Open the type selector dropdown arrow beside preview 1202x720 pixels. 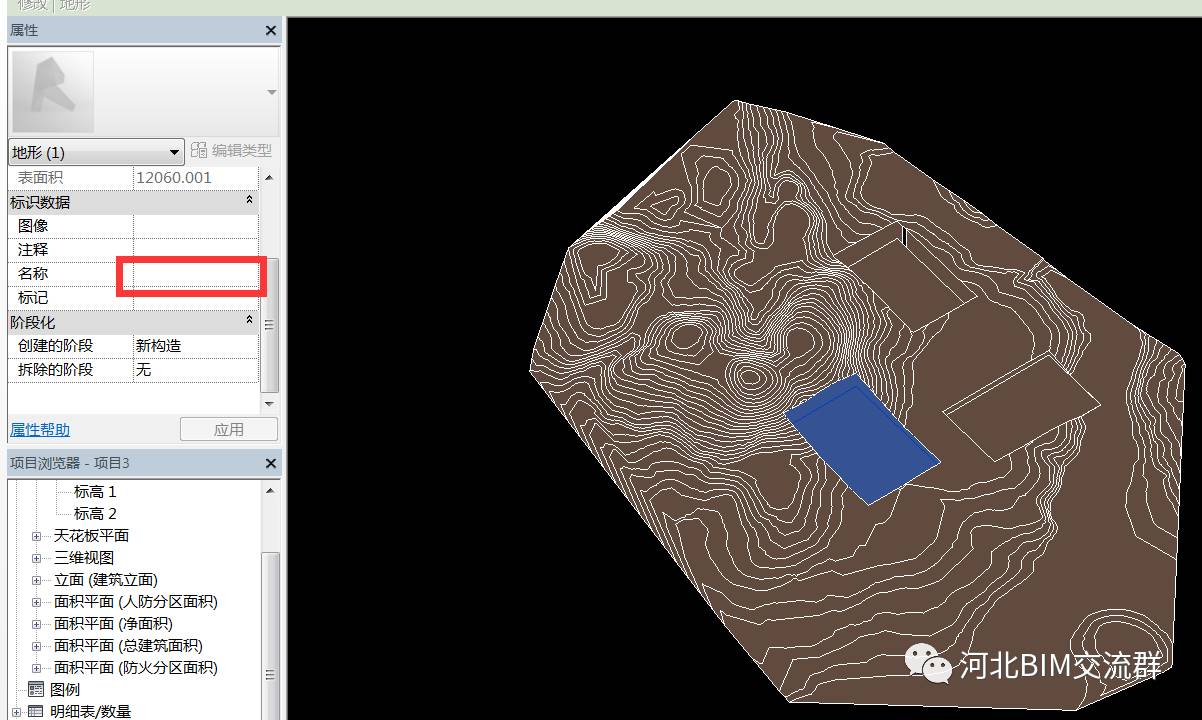271,92
